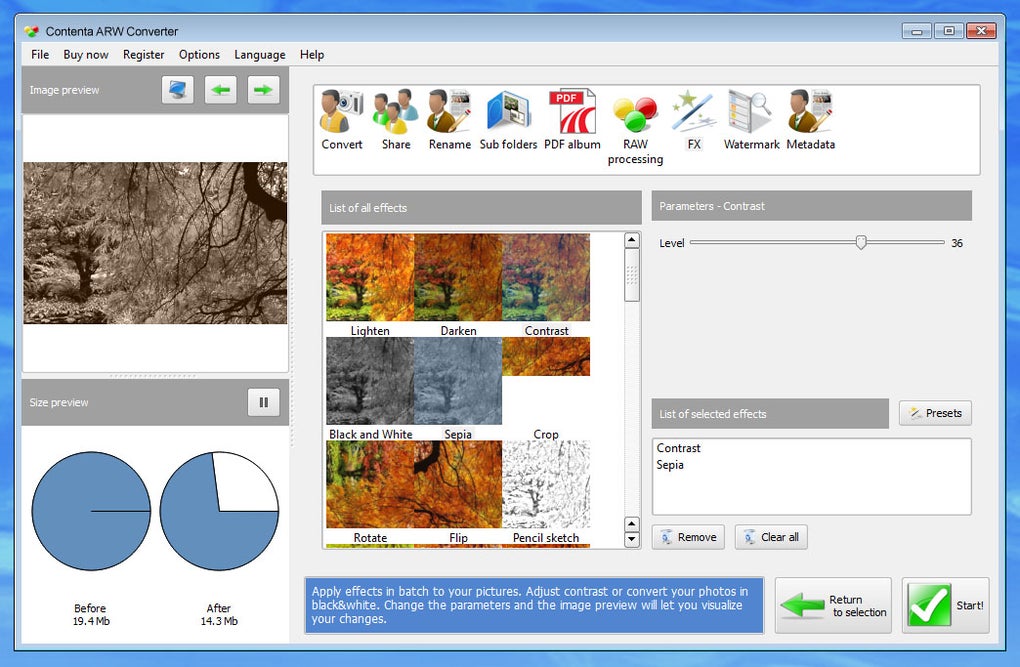Open the Options menu
This screenshot has width=1020, height=667.
point(199,55)
